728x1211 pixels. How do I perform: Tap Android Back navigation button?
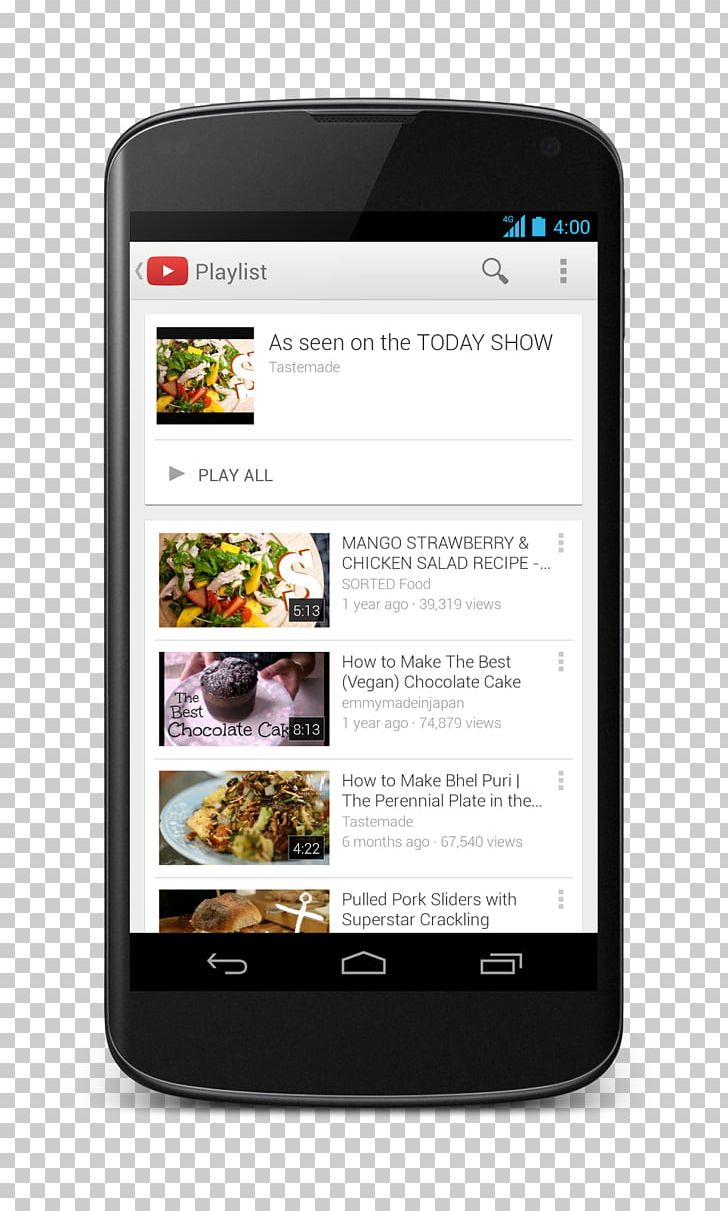point(227,963)
